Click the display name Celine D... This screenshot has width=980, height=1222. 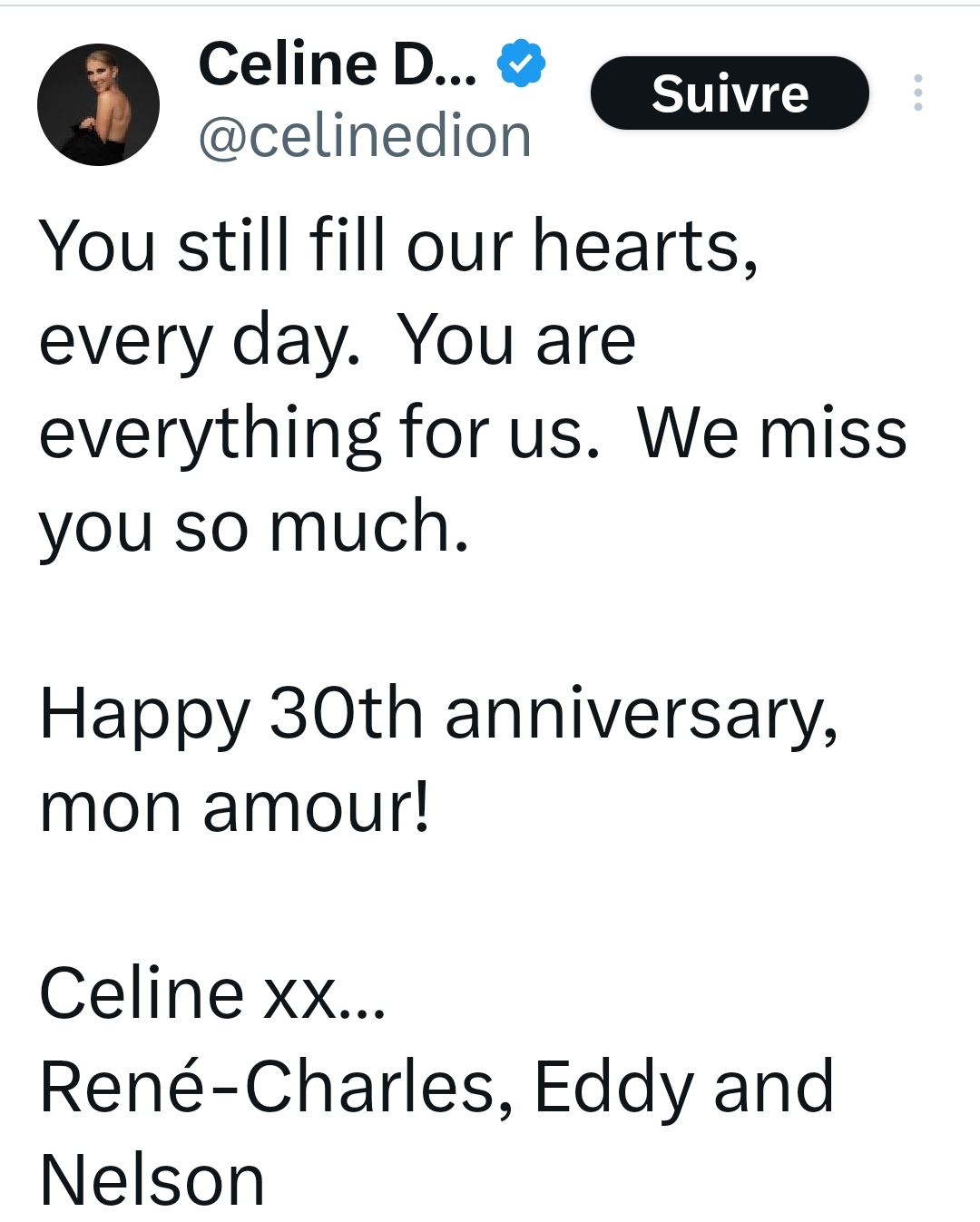(x=337, y=64)
